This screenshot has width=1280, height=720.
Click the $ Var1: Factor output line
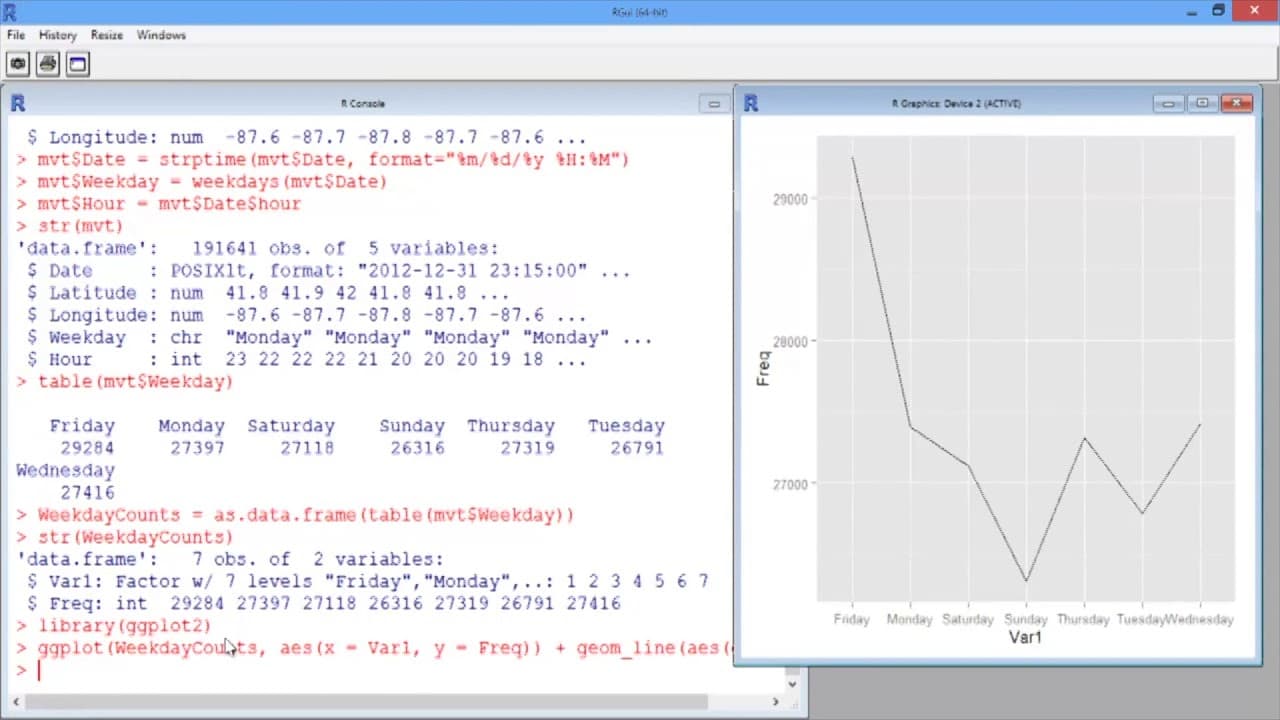tap(367, 581)
